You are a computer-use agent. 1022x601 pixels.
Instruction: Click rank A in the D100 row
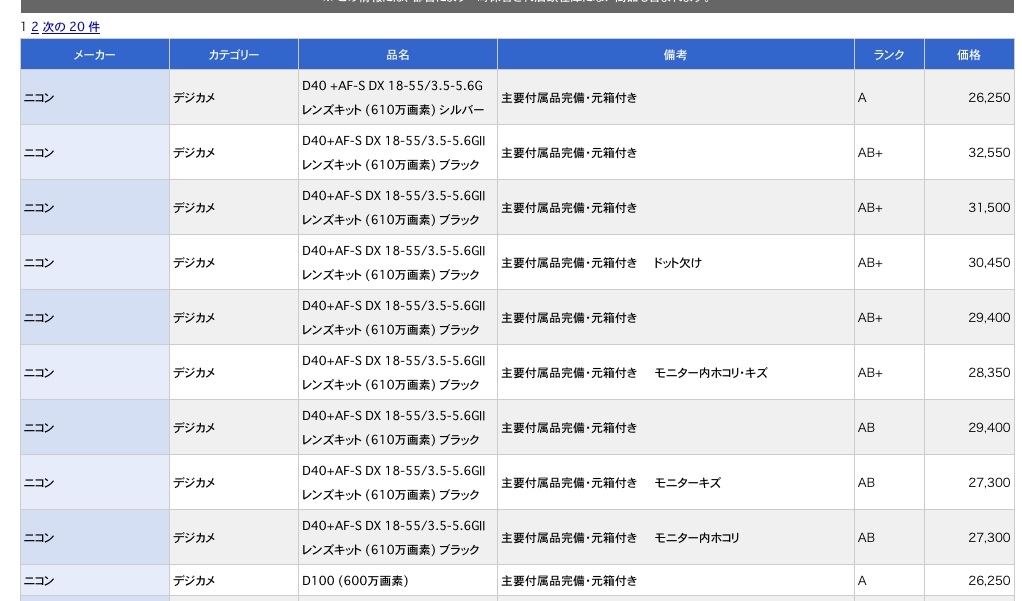pos(862,581)
